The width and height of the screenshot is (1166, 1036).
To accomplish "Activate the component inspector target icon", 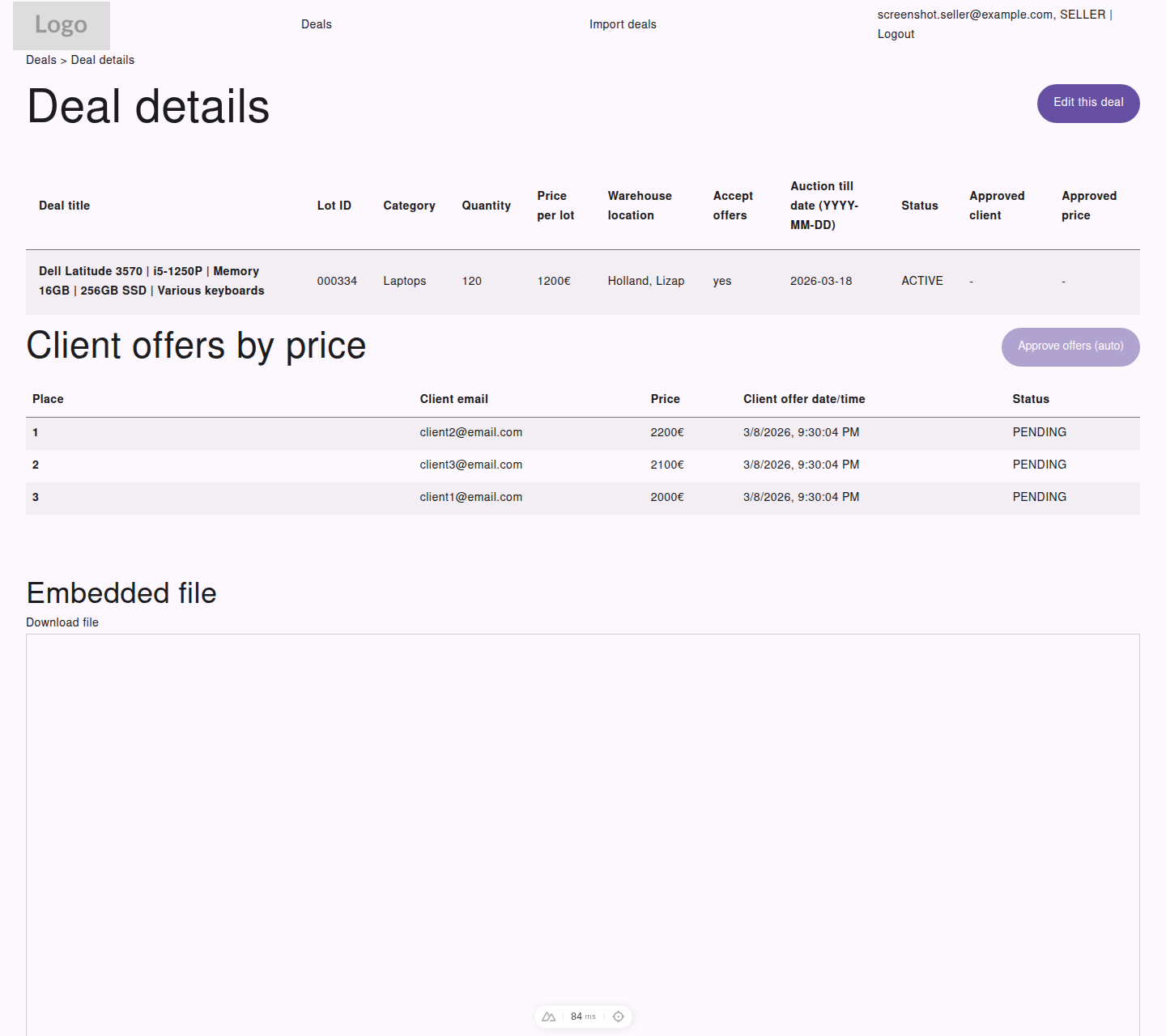I will click(x=618, y=1016).
